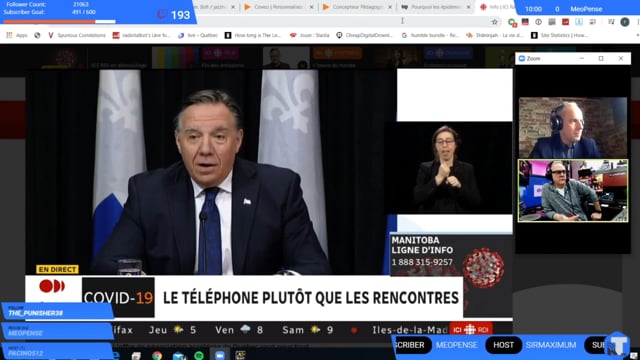640x360 pixels.
Task: Close the Coveo browser tab
Action: [311, 7]
